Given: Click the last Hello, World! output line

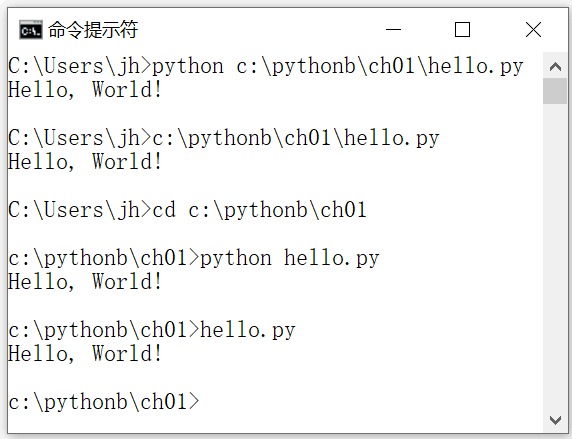Looking at the screenshot, I should (x=85, y=354).
